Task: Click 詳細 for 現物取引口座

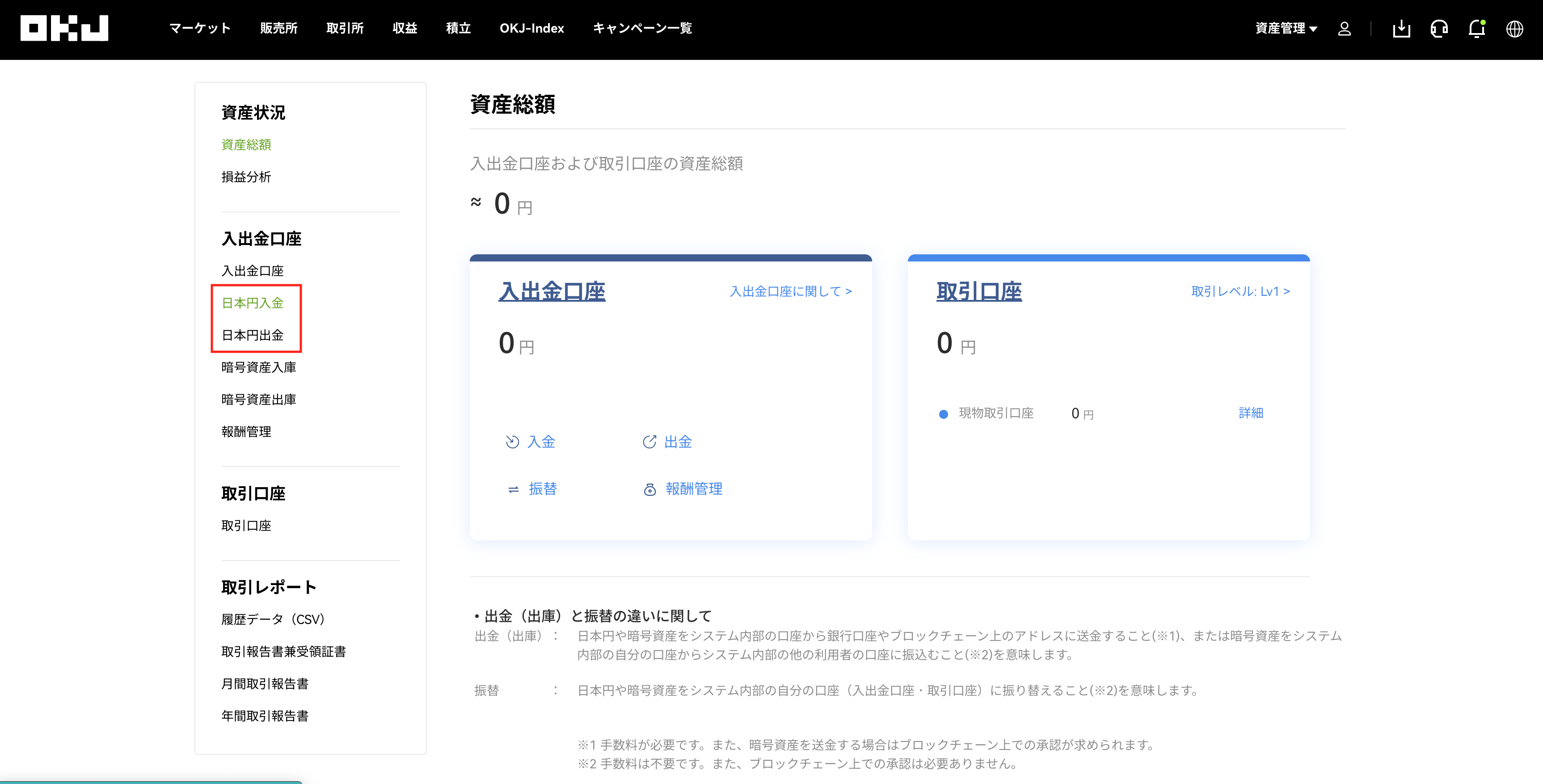Action: 1250,413
